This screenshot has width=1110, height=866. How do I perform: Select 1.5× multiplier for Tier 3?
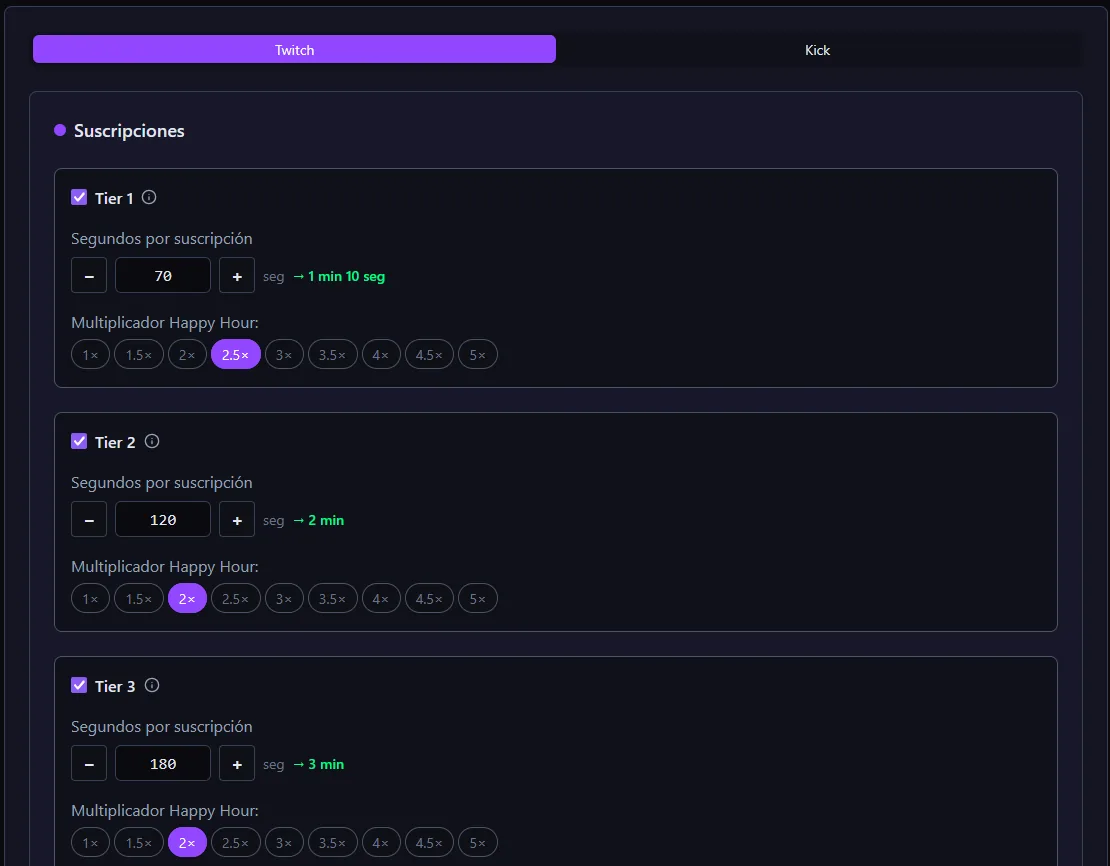139,843
